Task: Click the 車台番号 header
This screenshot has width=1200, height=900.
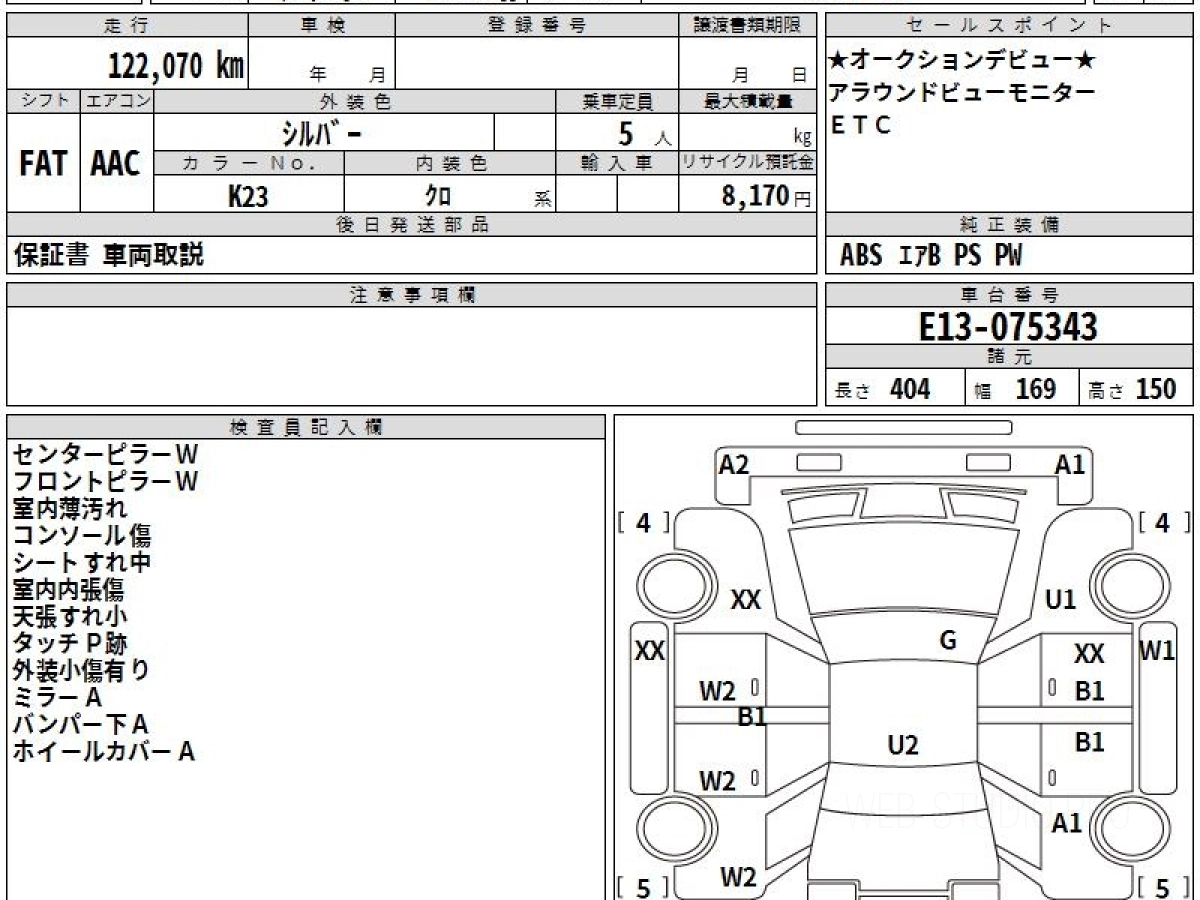Action: [x=1009, y=295]
